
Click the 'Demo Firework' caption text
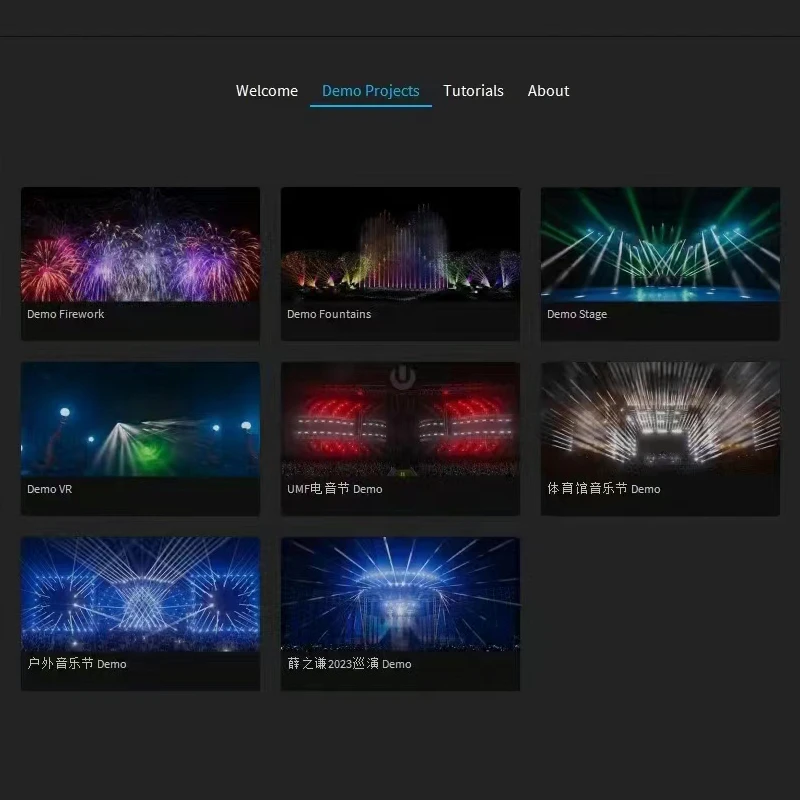pyautogui.click(x=66, y=314)
